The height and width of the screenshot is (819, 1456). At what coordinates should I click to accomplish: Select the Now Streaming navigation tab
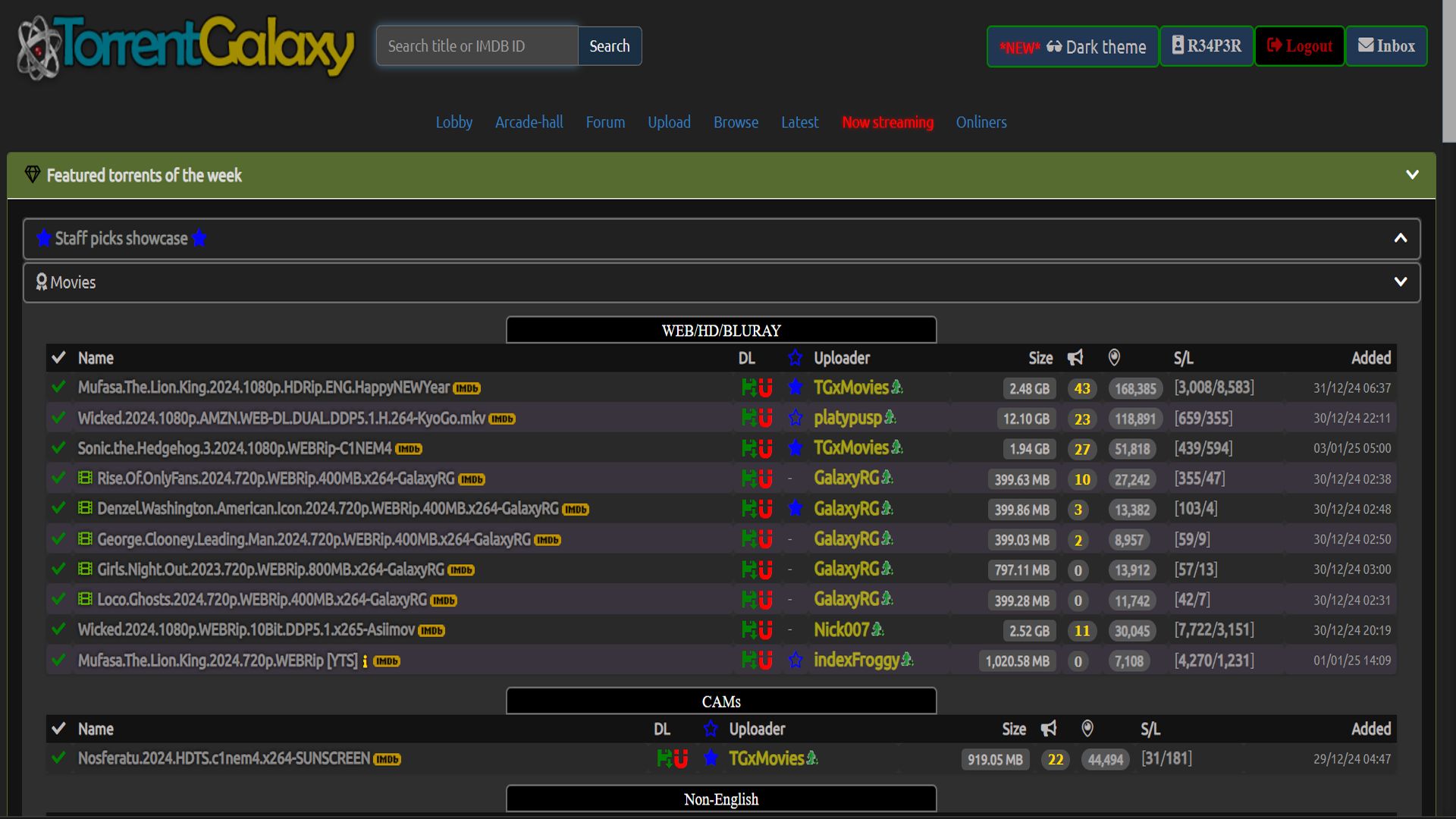pyautogui.click(x=887, y=122)
